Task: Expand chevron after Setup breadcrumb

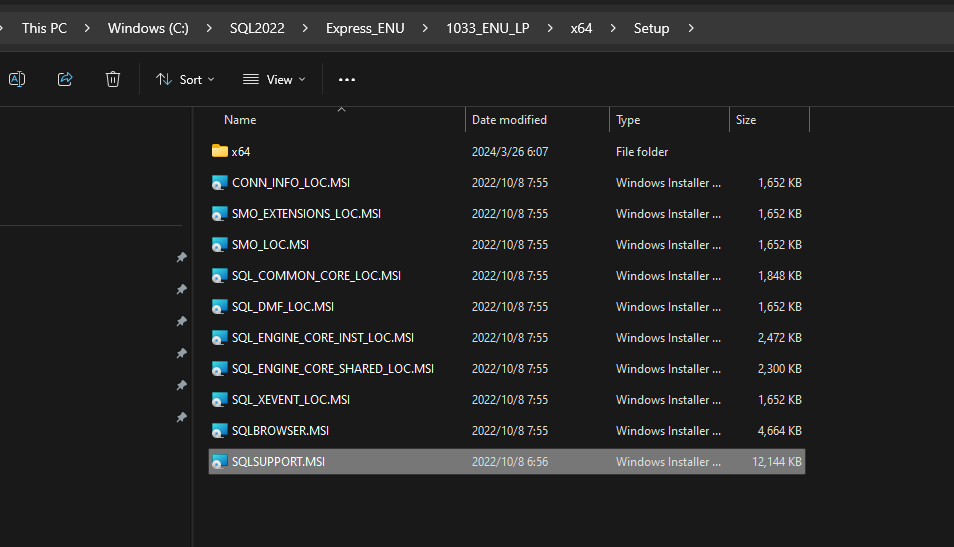Action: (691, 28)
